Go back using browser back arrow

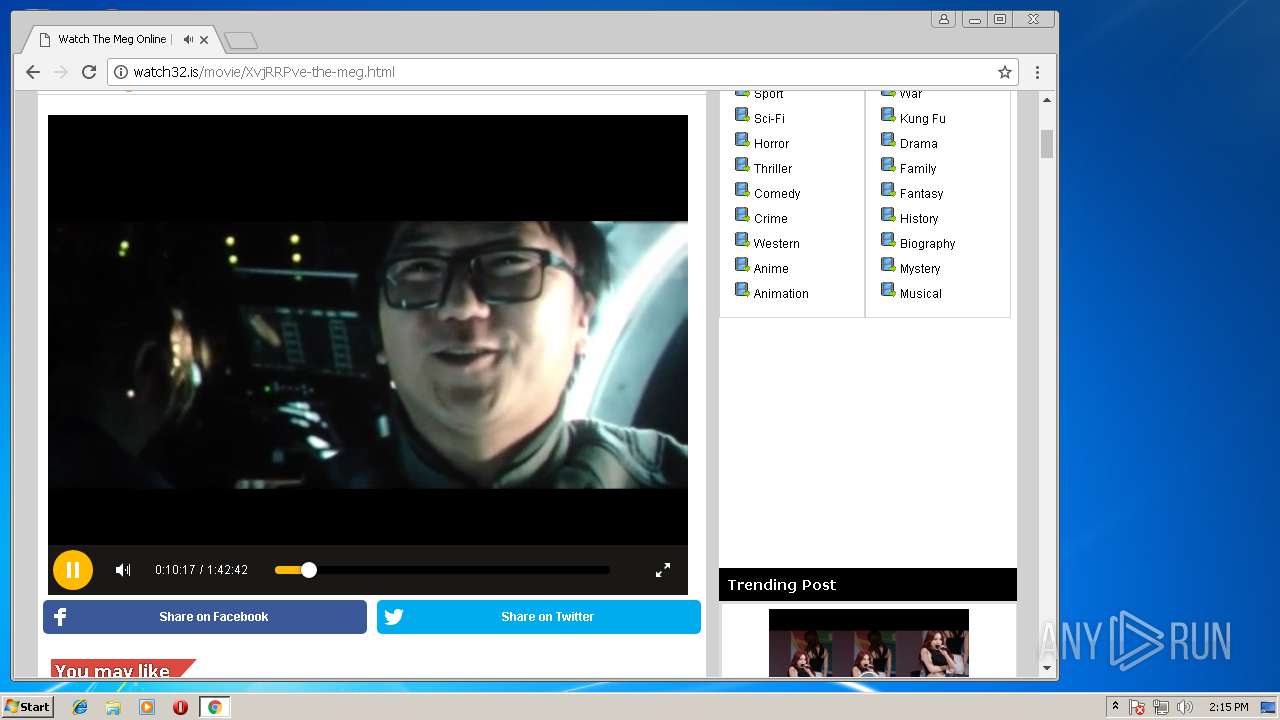[33, 72]
